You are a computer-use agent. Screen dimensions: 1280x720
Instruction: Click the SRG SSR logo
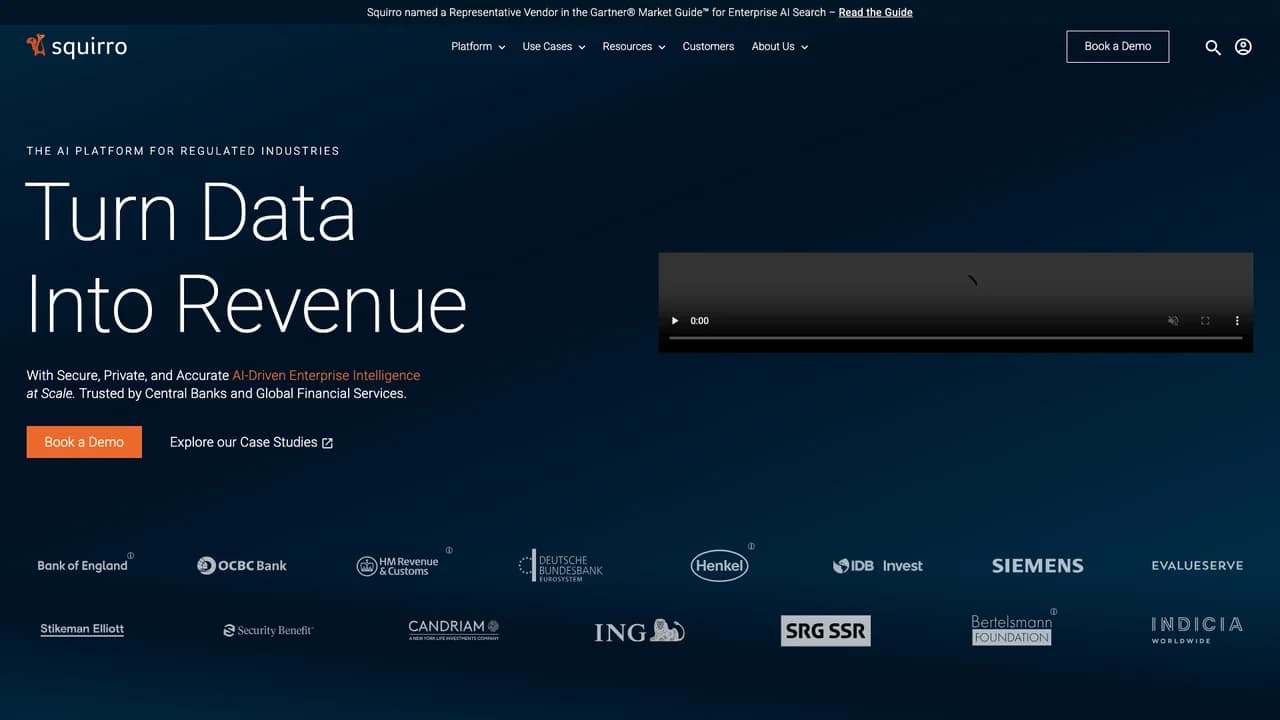click(826, 631)
